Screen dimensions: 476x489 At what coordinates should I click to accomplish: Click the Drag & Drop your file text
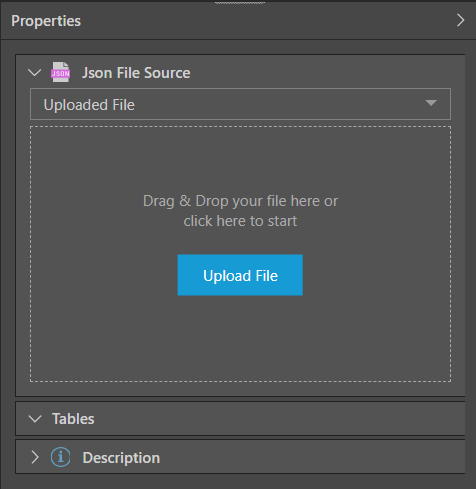[x=240, y=201]
